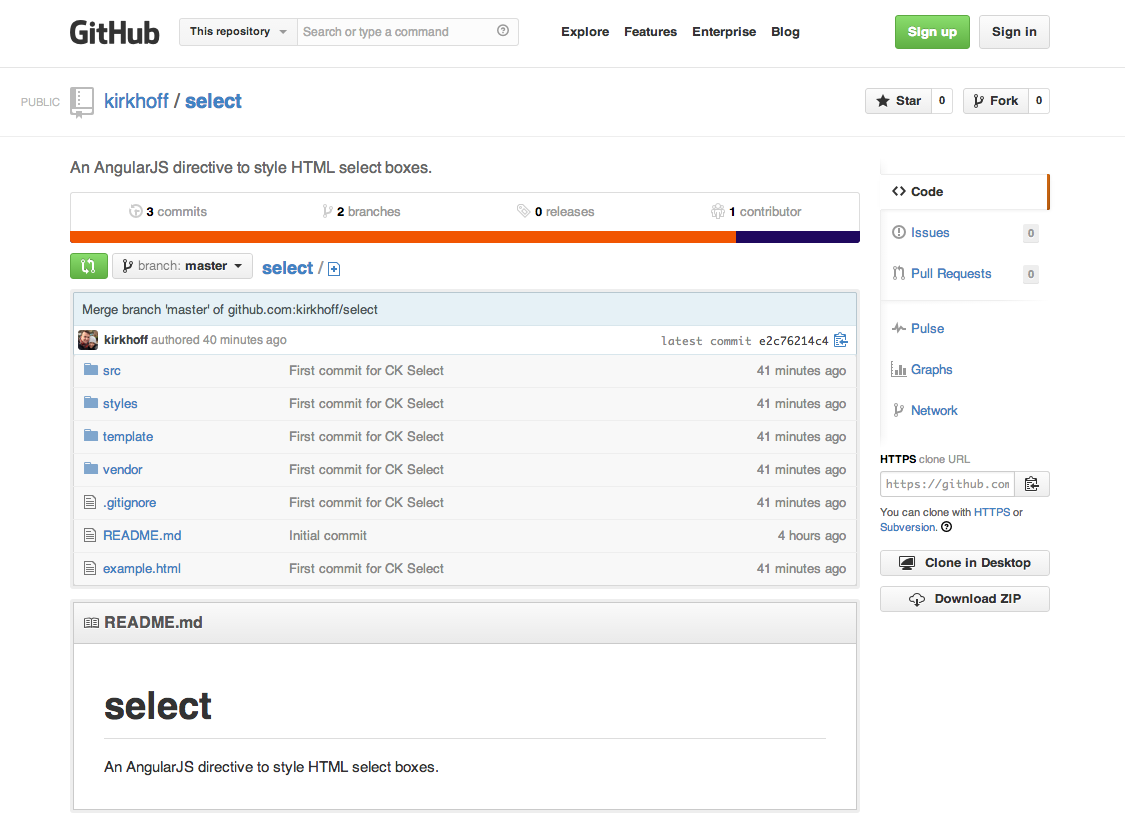Click kirkhoff's avatar in the commit bar
This screenshot has height=836, width=1125.
tap(88, 340)
